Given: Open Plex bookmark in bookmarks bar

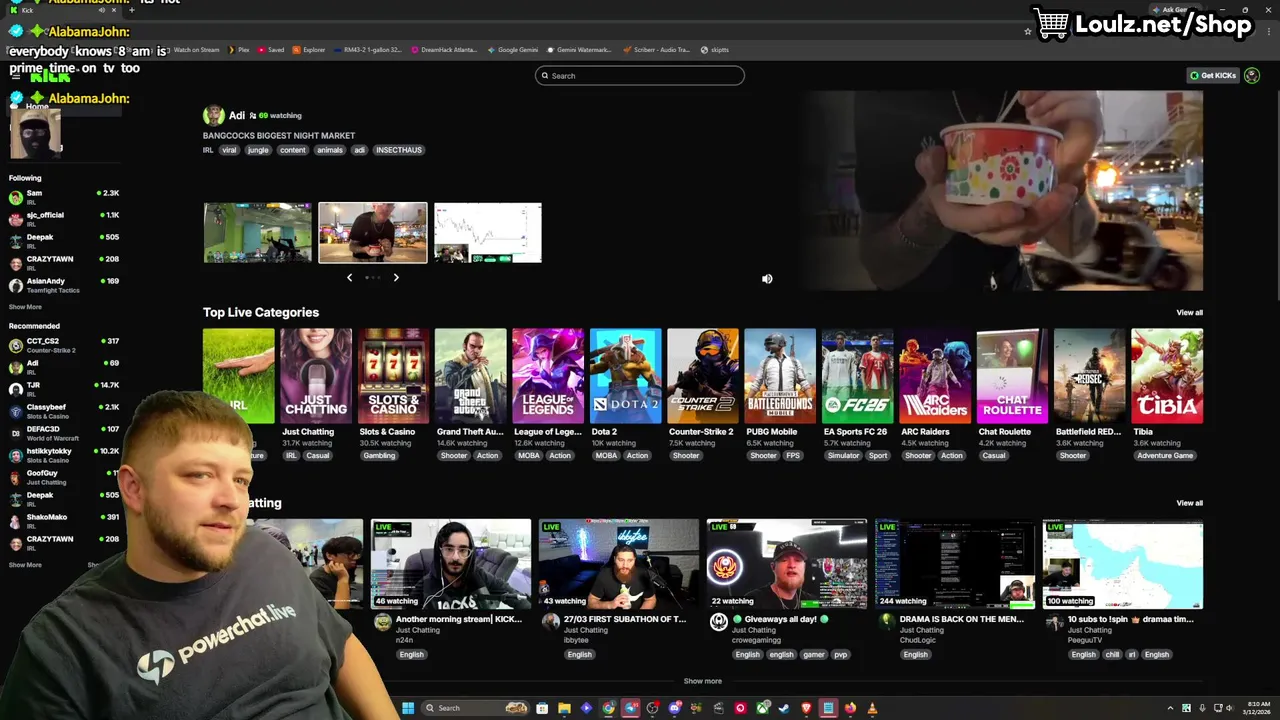Looking at the screenshot, I should pyautogui.click(x=239, y=50).
